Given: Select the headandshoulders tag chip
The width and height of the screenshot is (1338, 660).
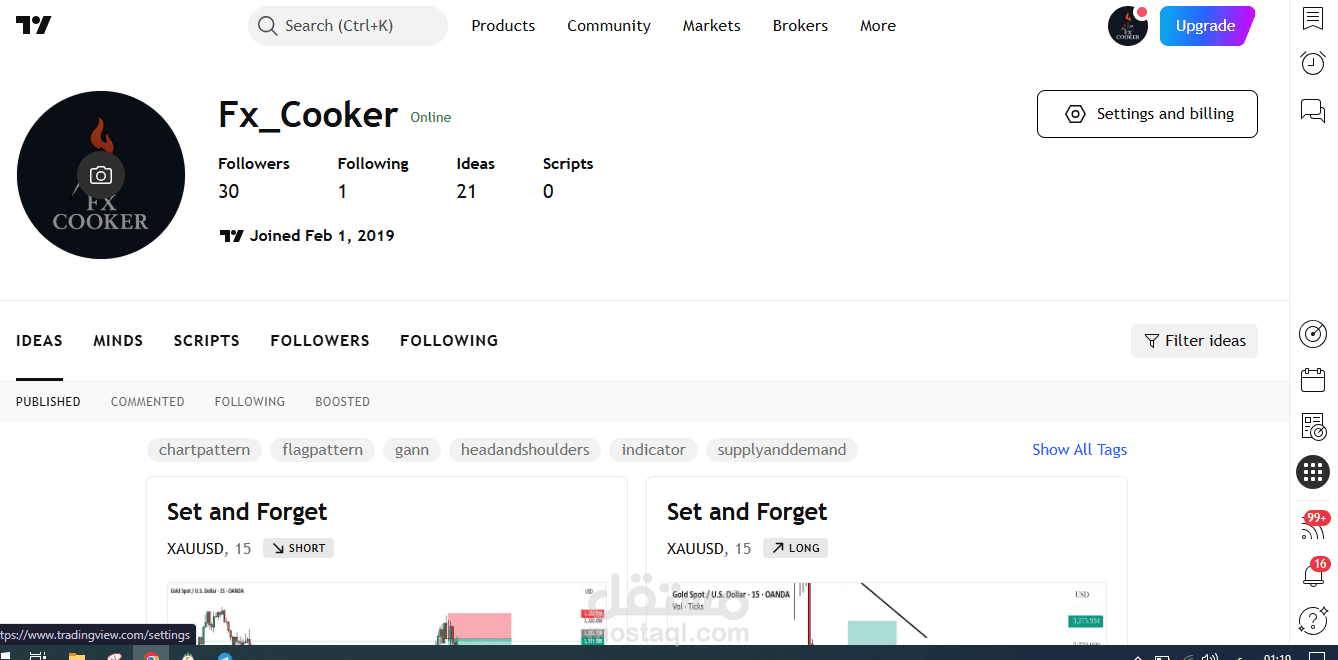Looking at the screenshot, I should [525, 450].
